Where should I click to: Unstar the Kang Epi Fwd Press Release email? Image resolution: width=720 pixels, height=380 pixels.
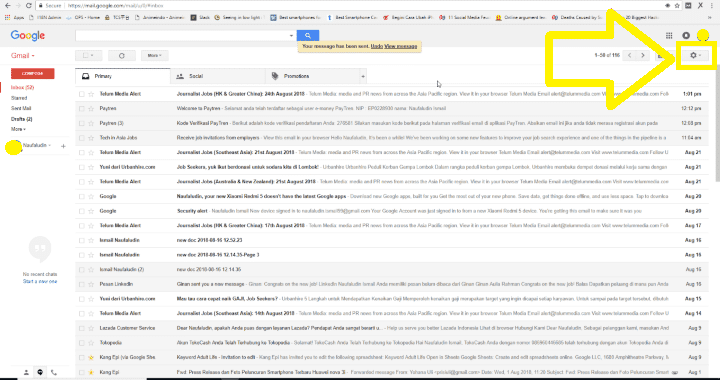91,372
